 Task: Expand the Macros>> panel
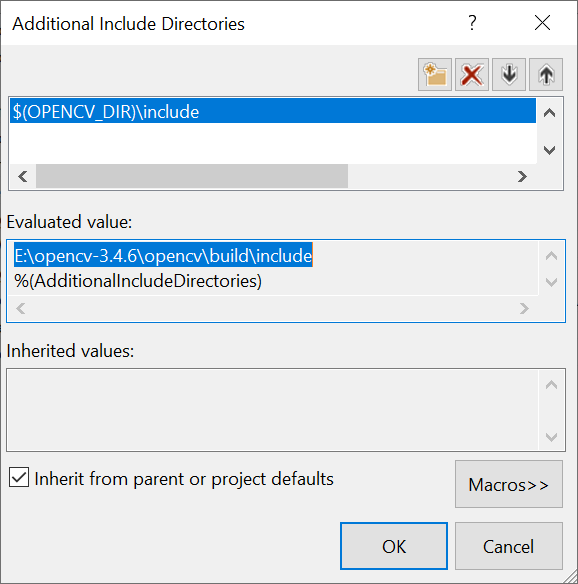point(509,484)
